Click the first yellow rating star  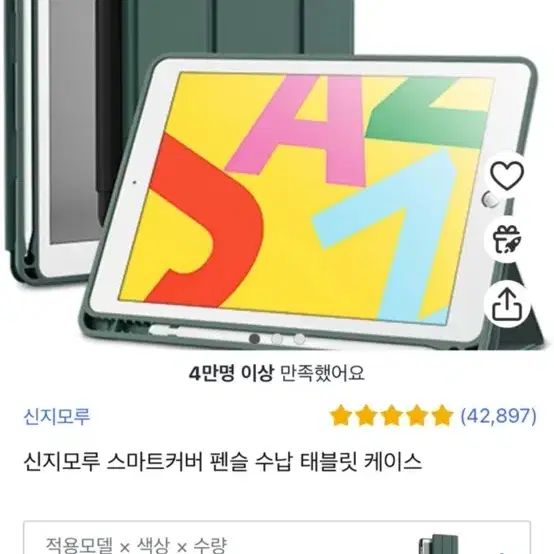pos(341,416)
